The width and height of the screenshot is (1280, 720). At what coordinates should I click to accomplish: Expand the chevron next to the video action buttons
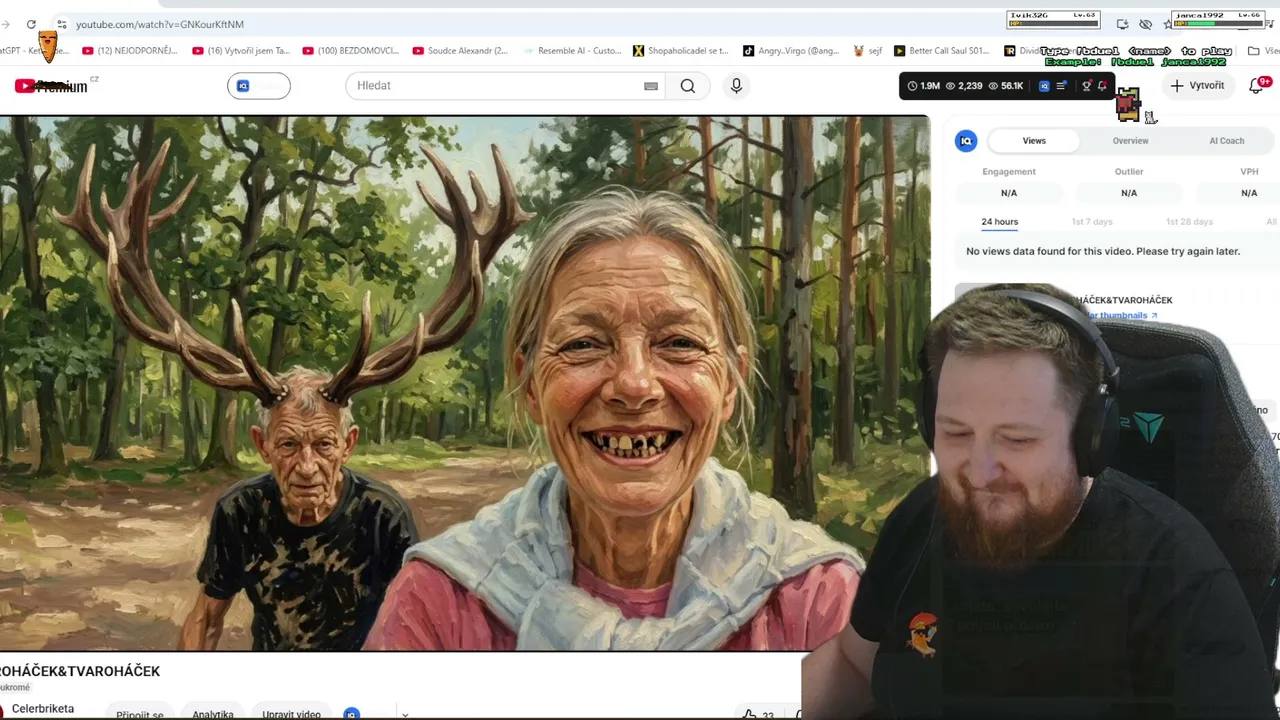[x=405, y=714]
